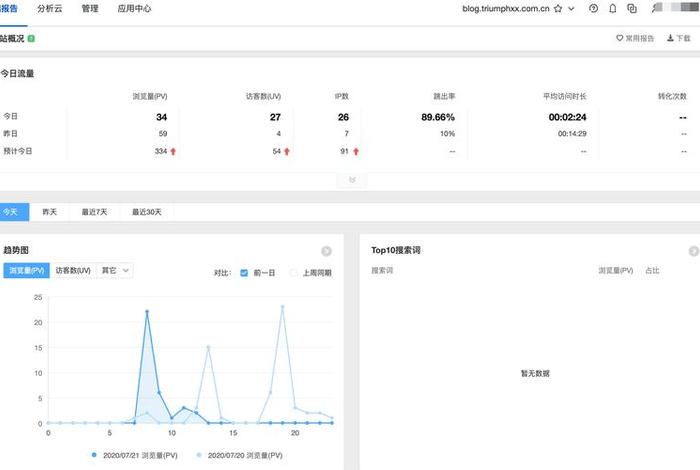Select the 昨天 time range tab
This screenshot has width=700, height=470.
(x=50, y=212)
